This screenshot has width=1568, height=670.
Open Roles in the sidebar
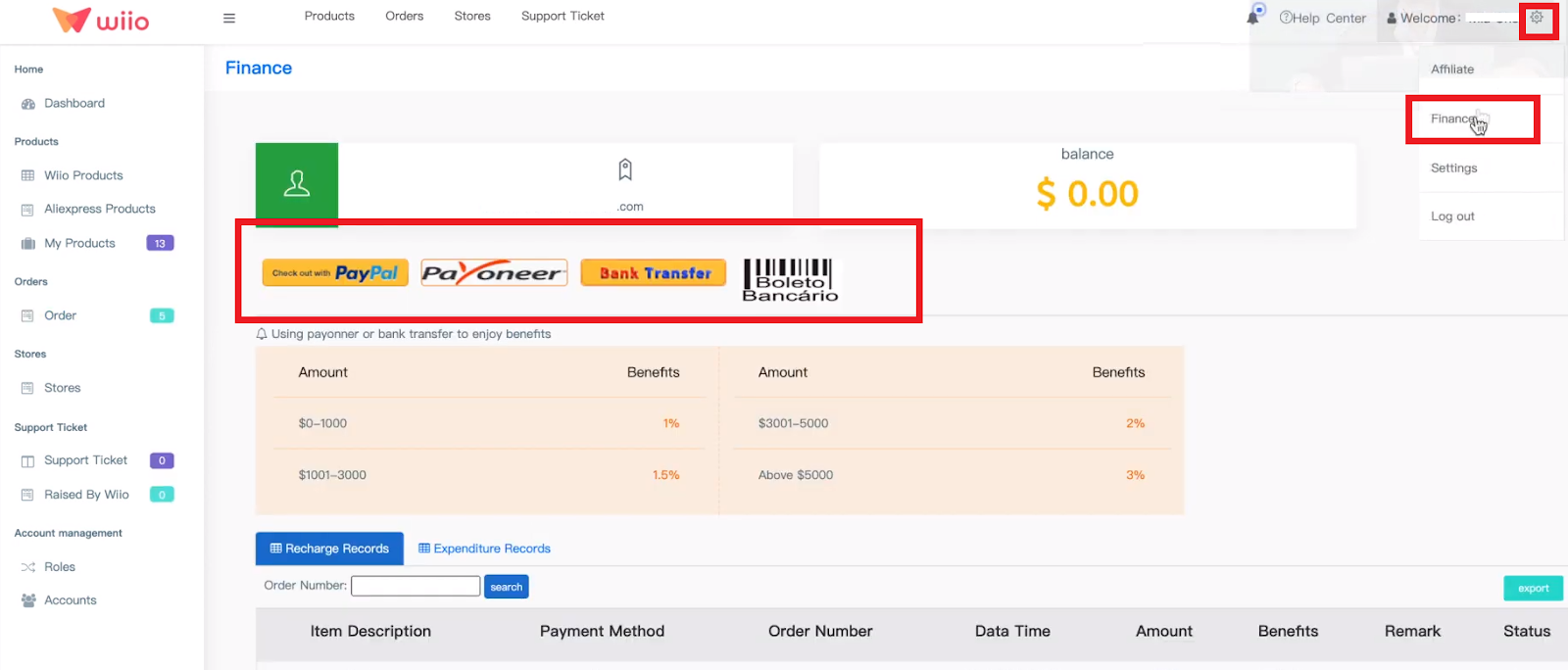tap(60, 568)
